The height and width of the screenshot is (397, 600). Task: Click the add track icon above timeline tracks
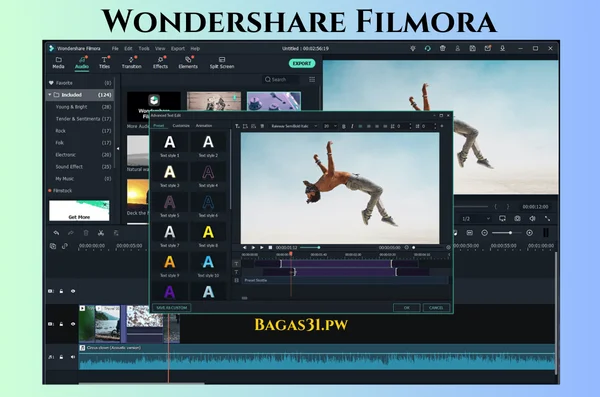click(53, 246)
